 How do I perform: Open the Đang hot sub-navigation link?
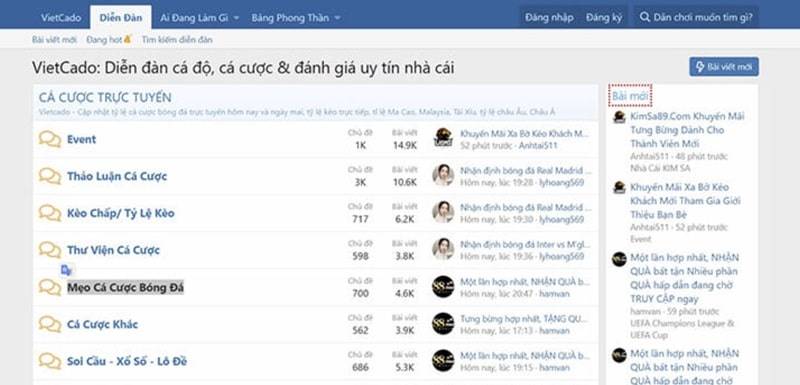pos(109,39)
